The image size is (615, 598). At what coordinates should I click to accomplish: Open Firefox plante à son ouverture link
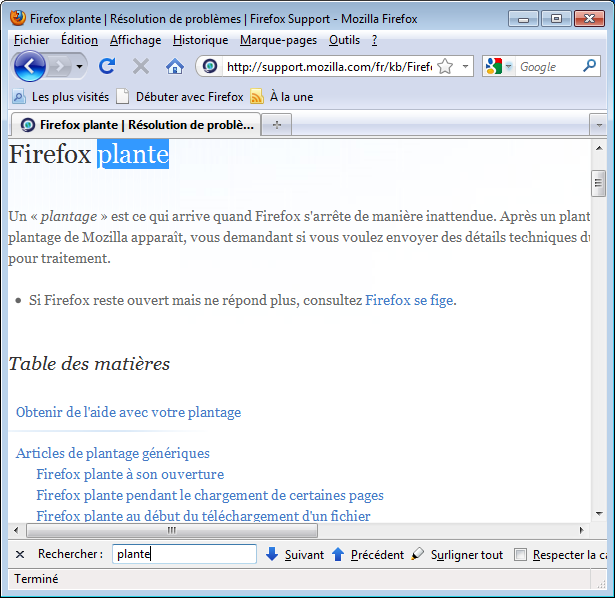pyautogui.click(x=130, y=474)
